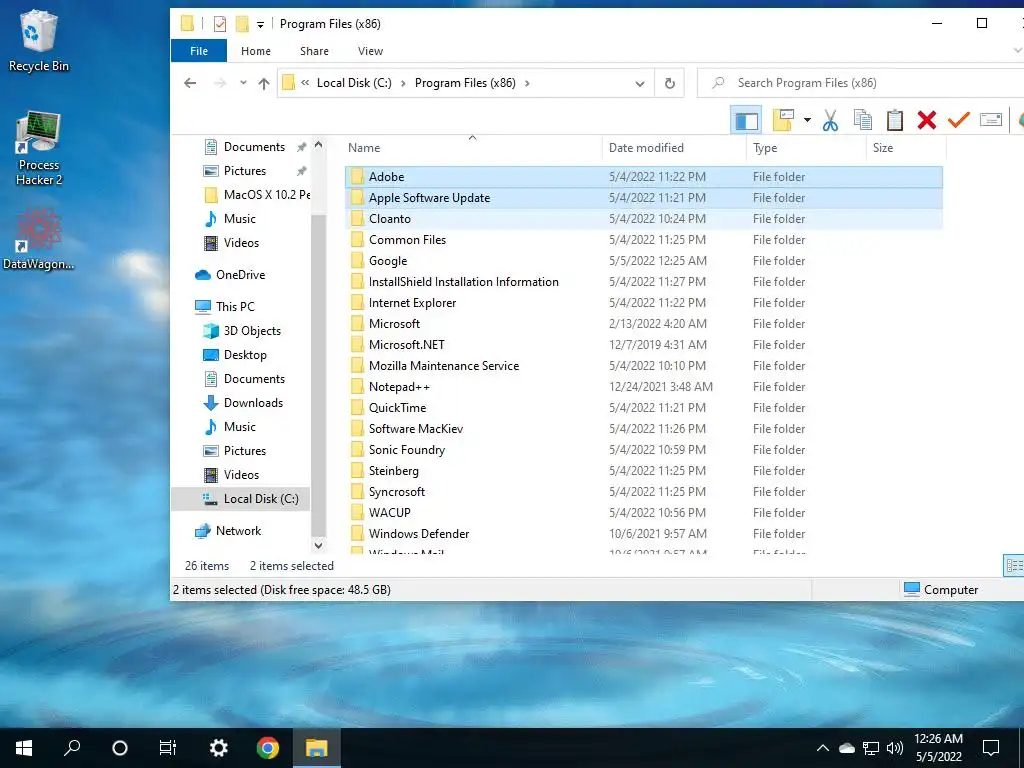
Task: Click the orange checkmark properties icon
Action: click(959, 120)
